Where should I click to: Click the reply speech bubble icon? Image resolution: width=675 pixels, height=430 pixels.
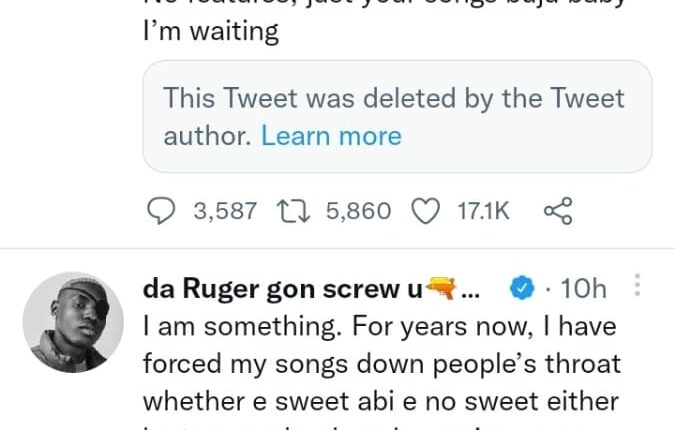click(161, 211)
